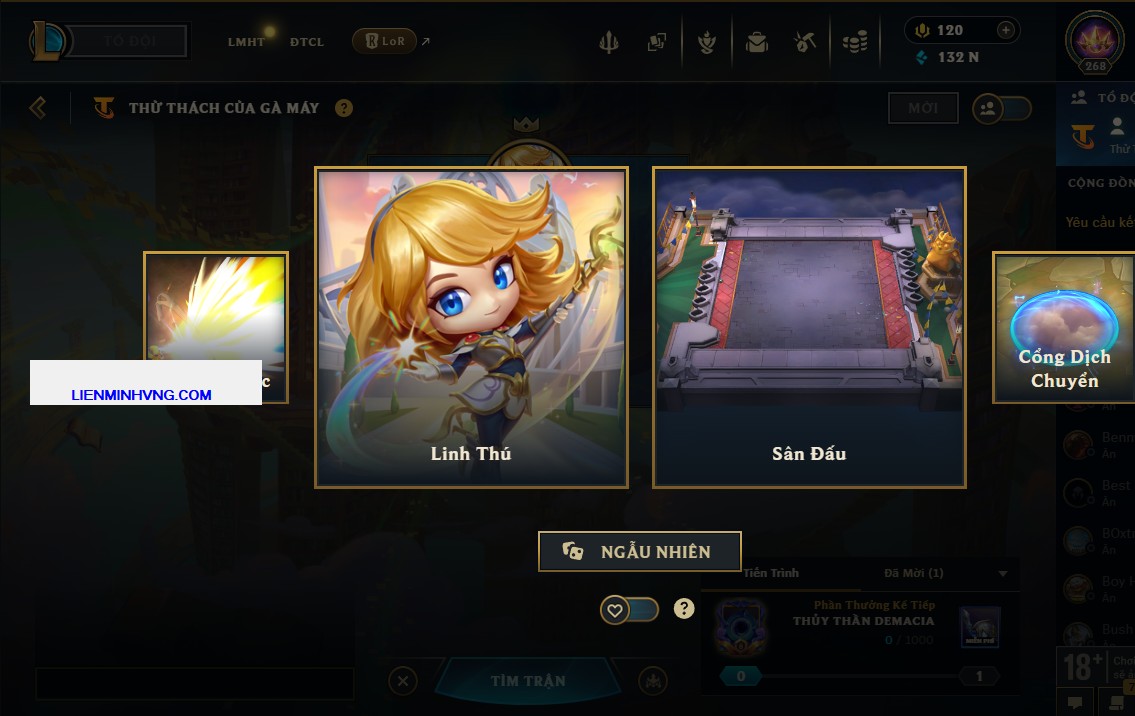This screenshot has width=1135, height=716.
Task: Select the Sân Đấu arena thumbnail
Action: tap(809, 327)
